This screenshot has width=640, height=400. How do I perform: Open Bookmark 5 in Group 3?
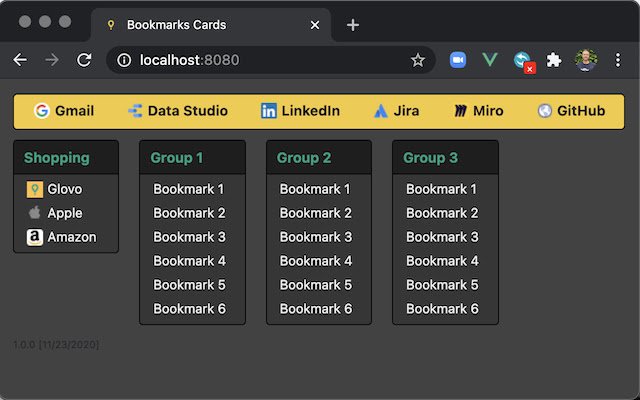point(442,285)
